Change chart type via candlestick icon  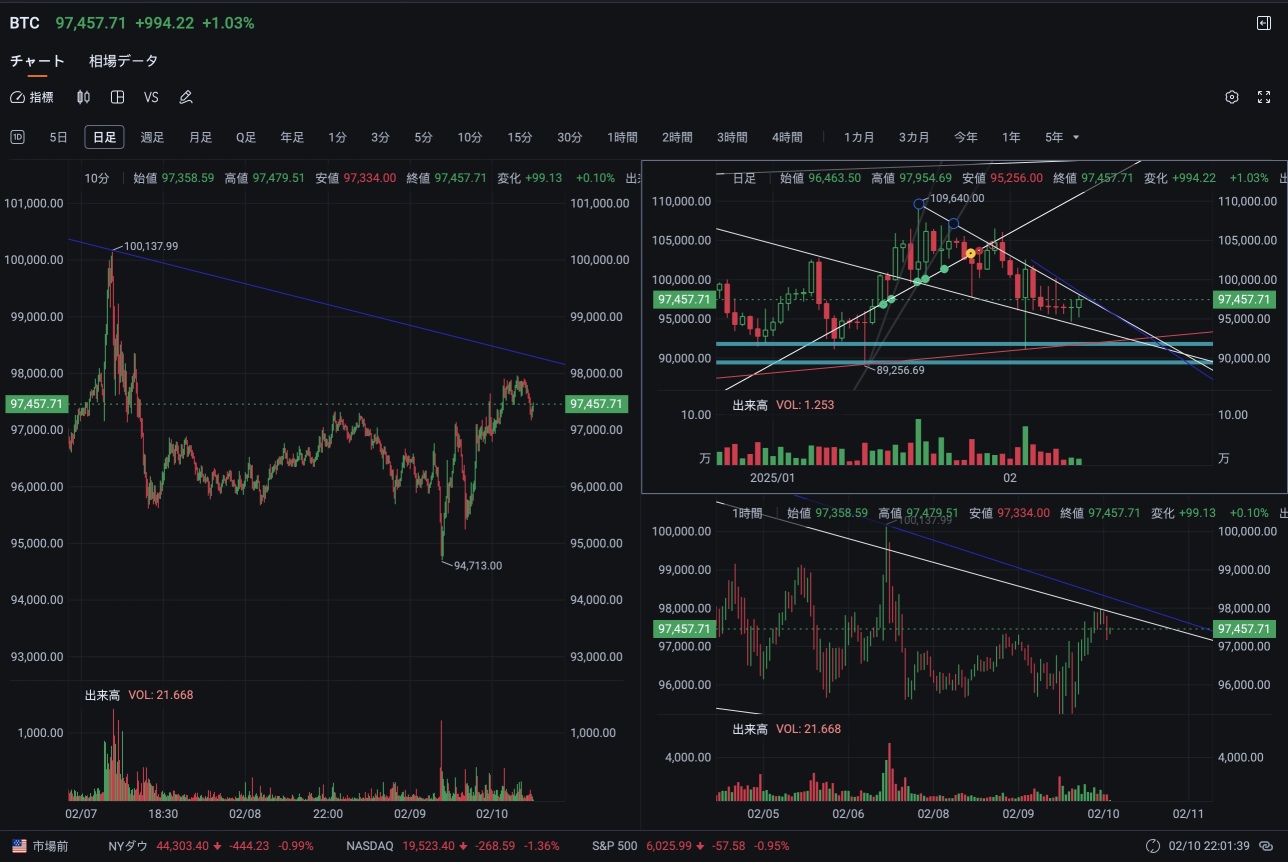pos(84,97)
